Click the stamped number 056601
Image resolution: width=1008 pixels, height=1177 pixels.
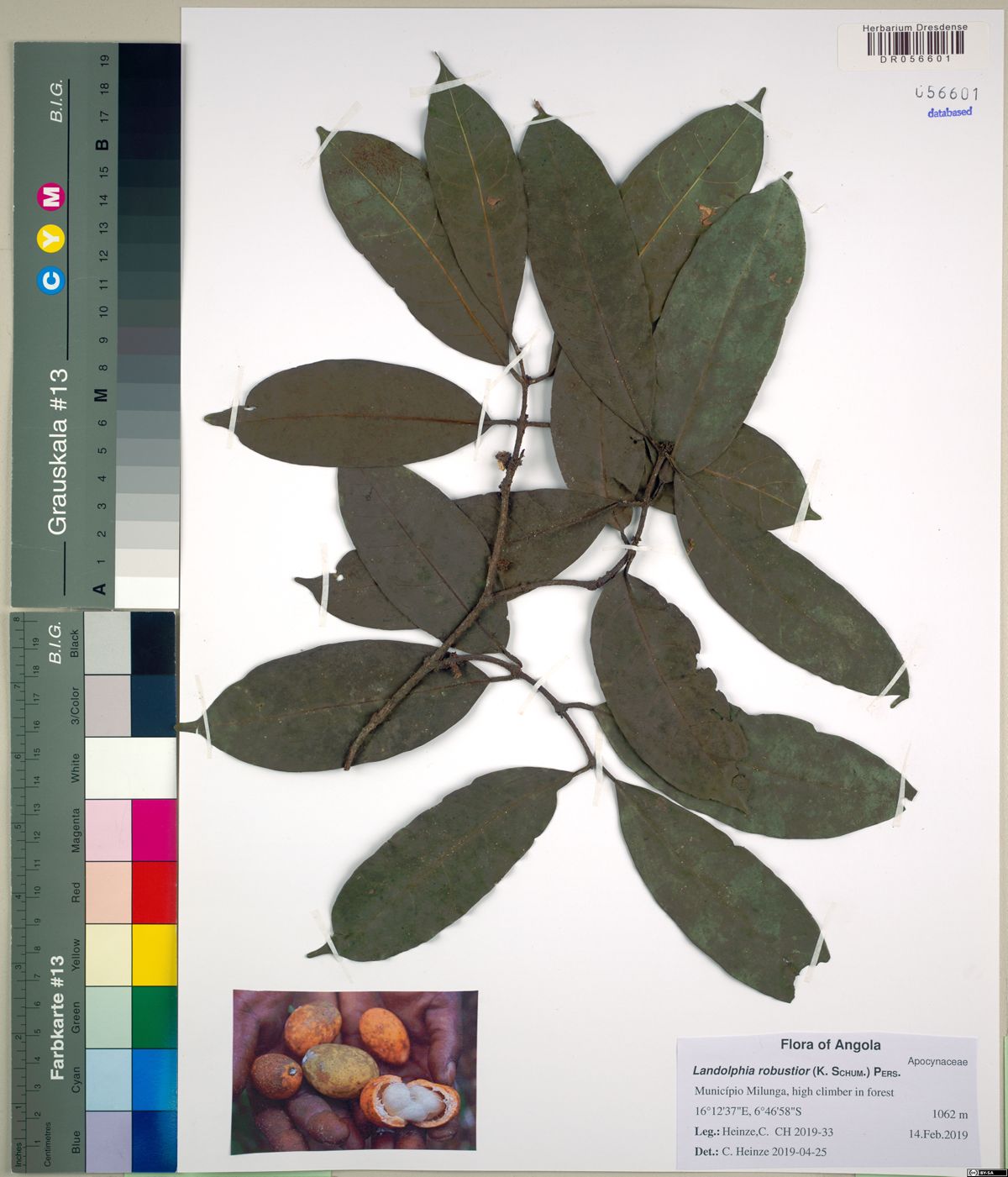[947, 92]
